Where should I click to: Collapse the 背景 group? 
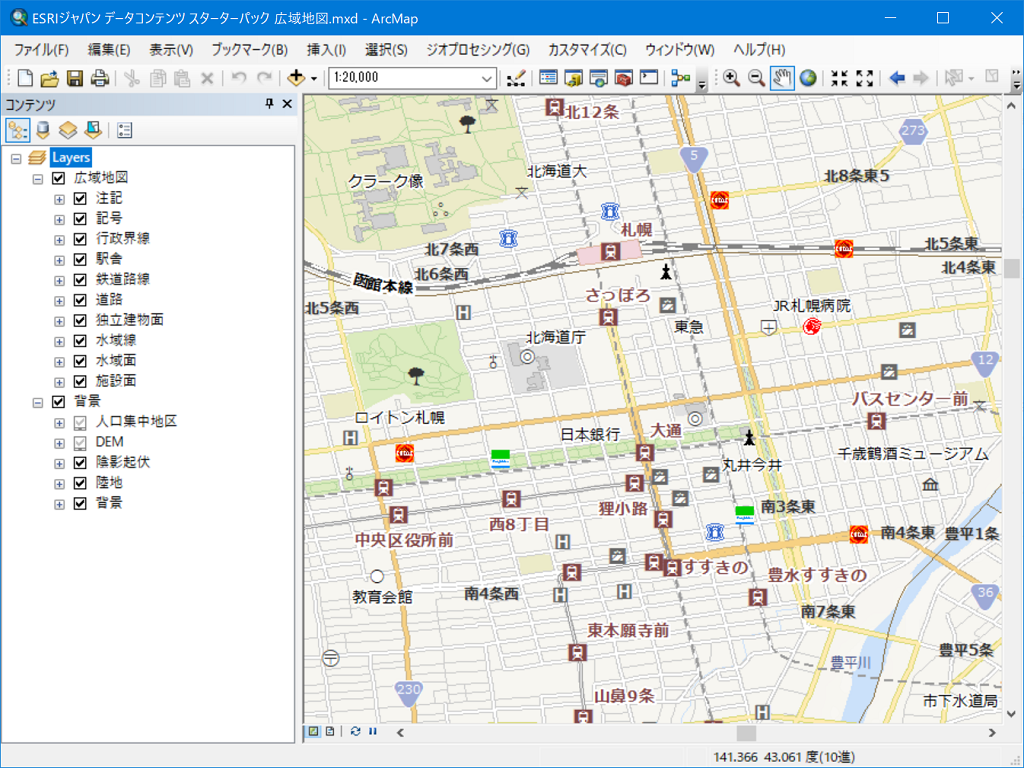pos(38,402)
